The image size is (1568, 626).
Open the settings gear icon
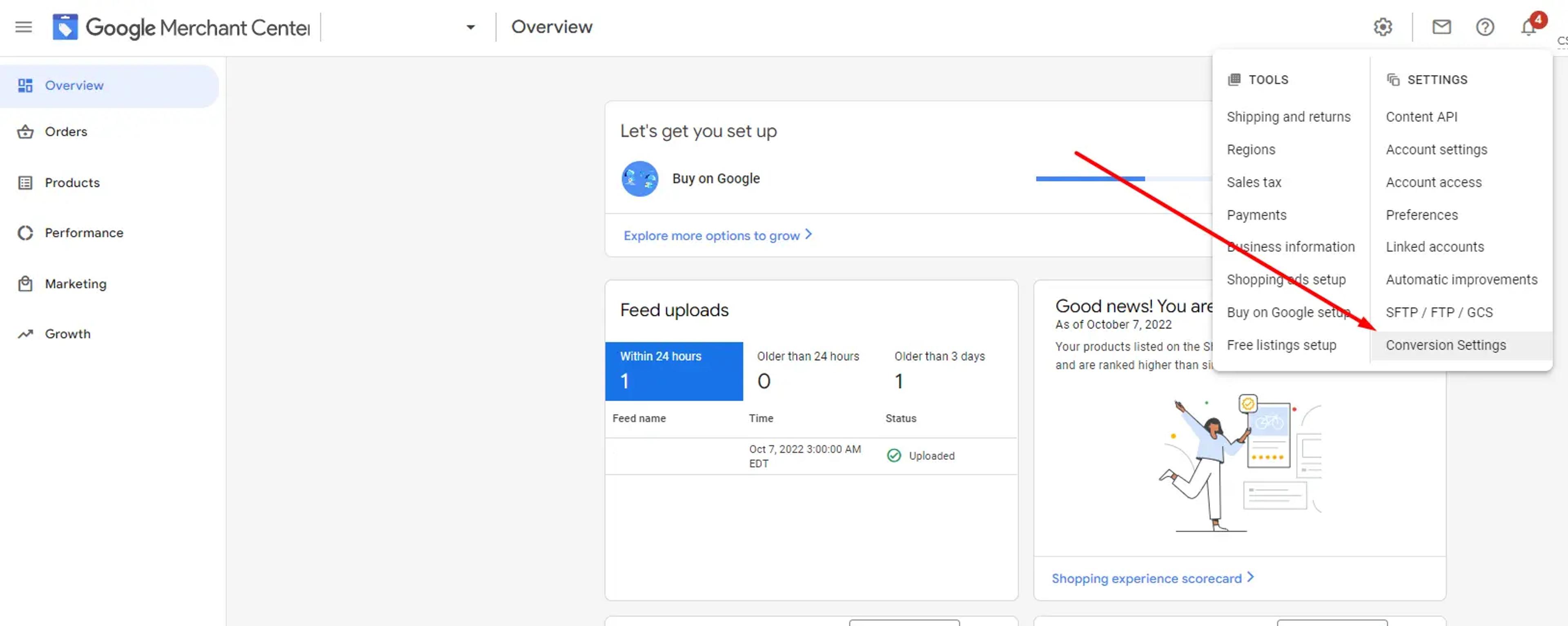point(1382,27)
